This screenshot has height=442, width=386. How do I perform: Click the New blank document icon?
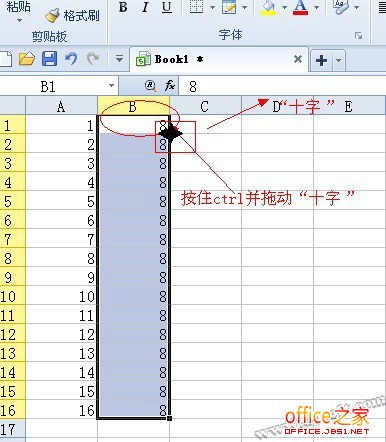pos(5,59)
